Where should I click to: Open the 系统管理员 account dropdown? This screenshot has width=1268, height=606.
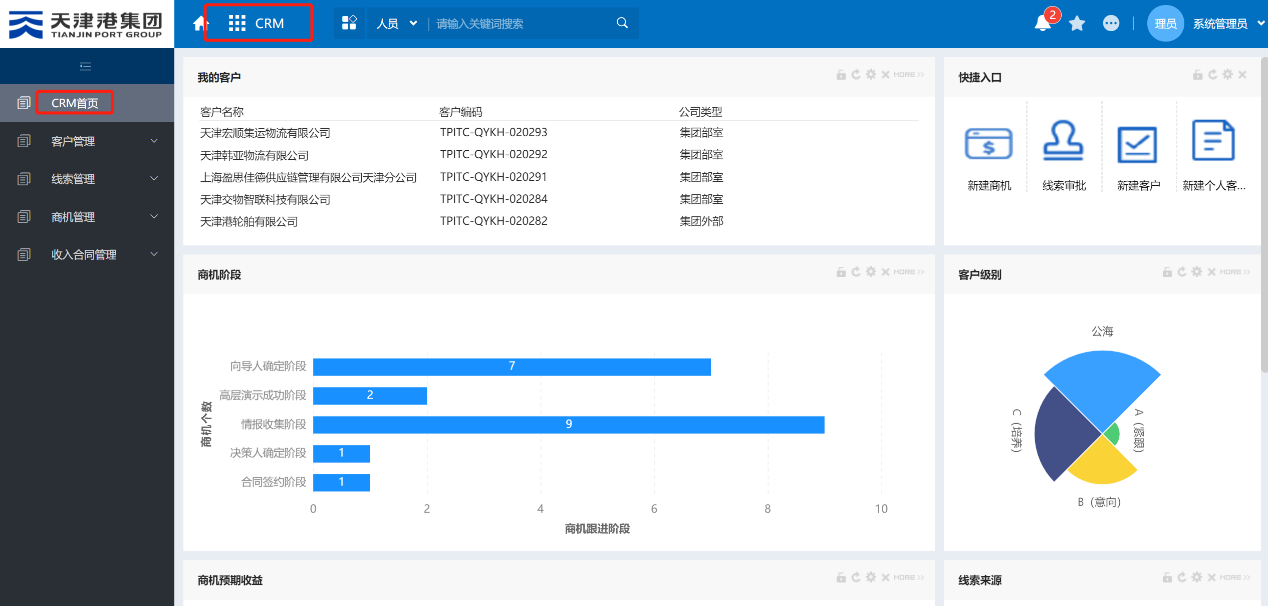1226,23
